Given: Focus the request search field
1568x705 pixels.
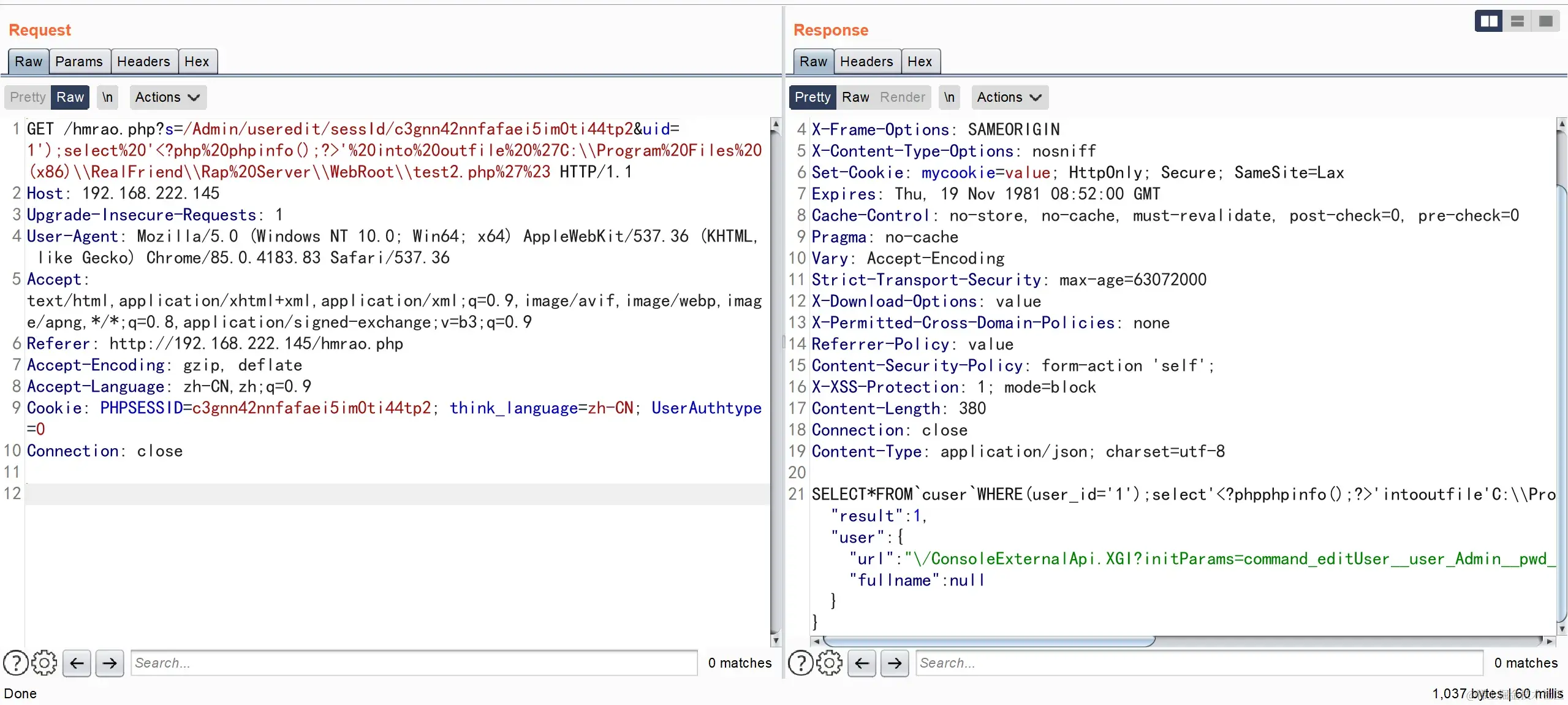Looking at the screenshot, I should point(414,663).
